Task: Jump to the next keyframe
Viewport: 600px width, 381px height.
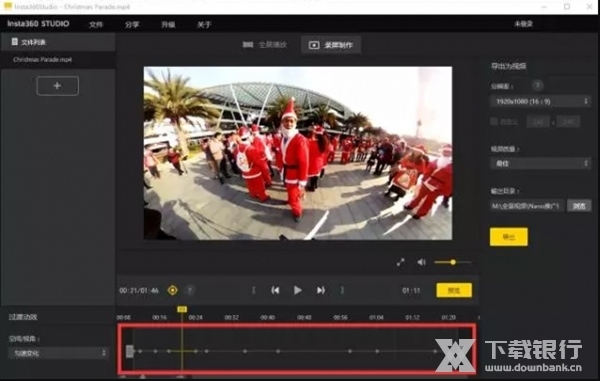Action: point(321,290)
